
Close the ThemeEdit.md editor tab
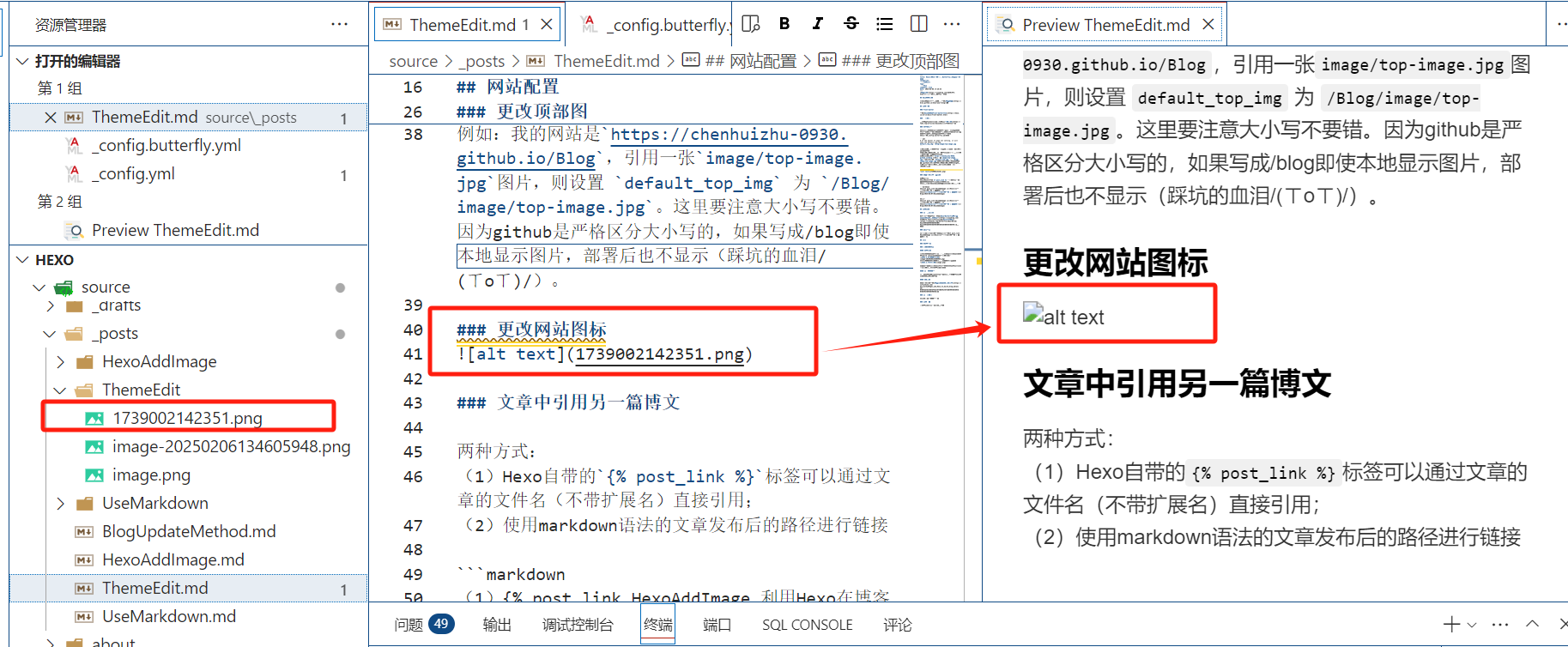(x=546, y=25)
